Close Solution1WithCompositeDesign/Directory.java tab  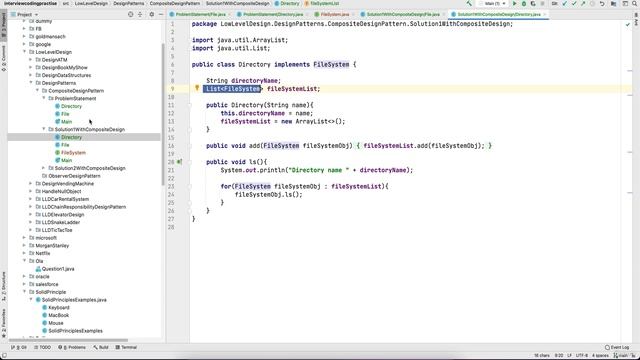point(544,15)
